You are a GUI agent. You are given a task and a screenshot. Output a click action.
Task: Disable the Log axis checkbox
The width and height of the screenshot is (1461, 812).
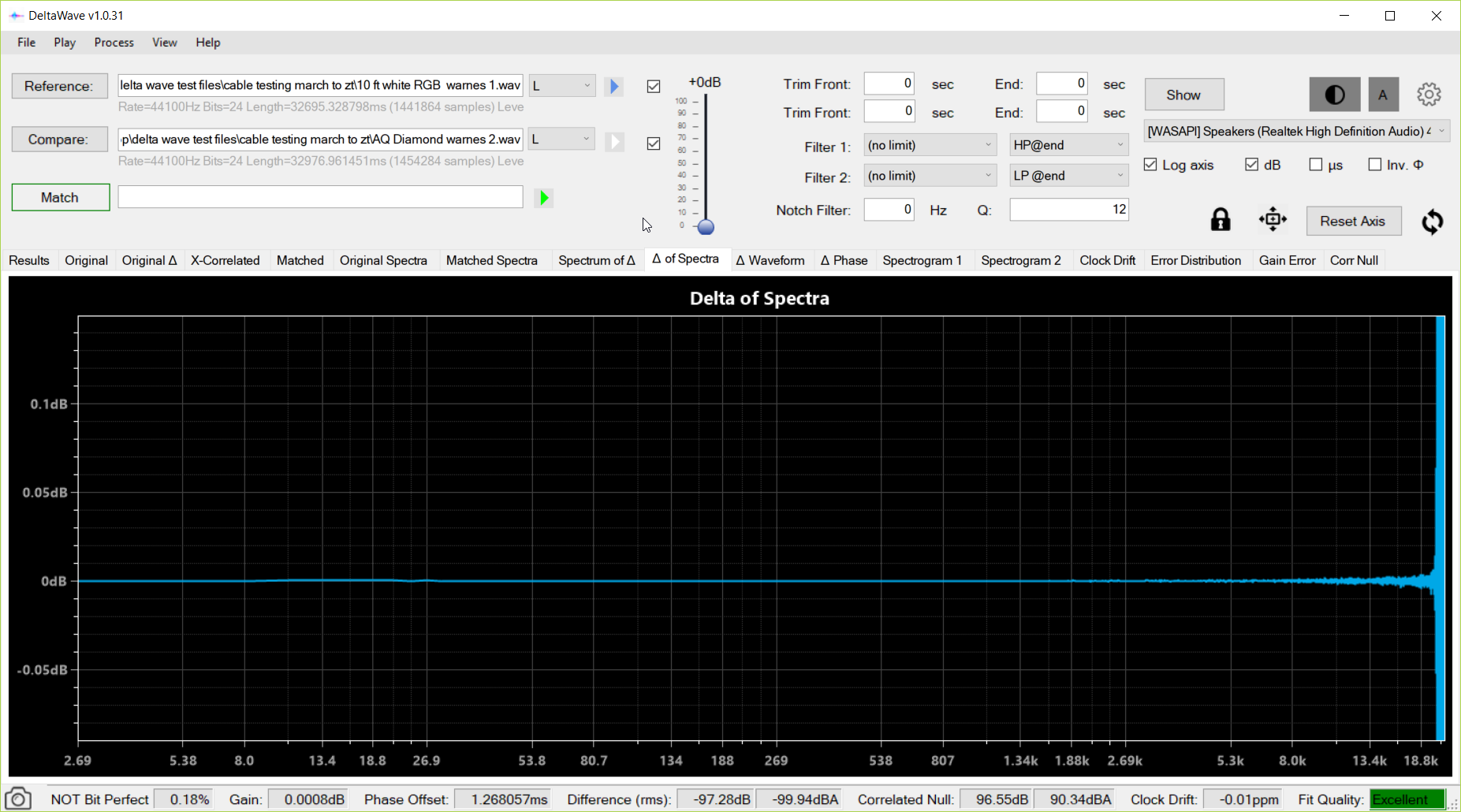(1150, 165)
